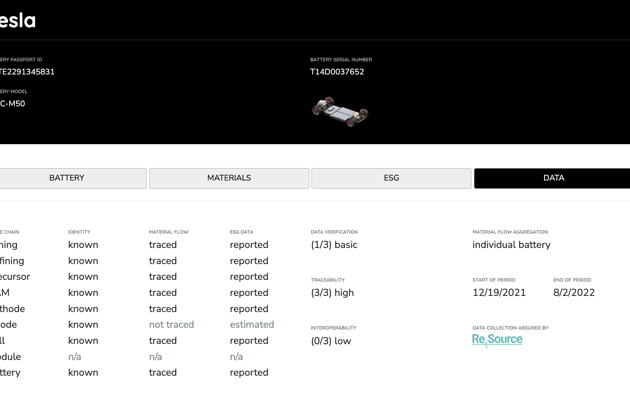Click the battery passport ID value
Image resolution: width=630 pixels, height=394 pixels.
[27, 72]
